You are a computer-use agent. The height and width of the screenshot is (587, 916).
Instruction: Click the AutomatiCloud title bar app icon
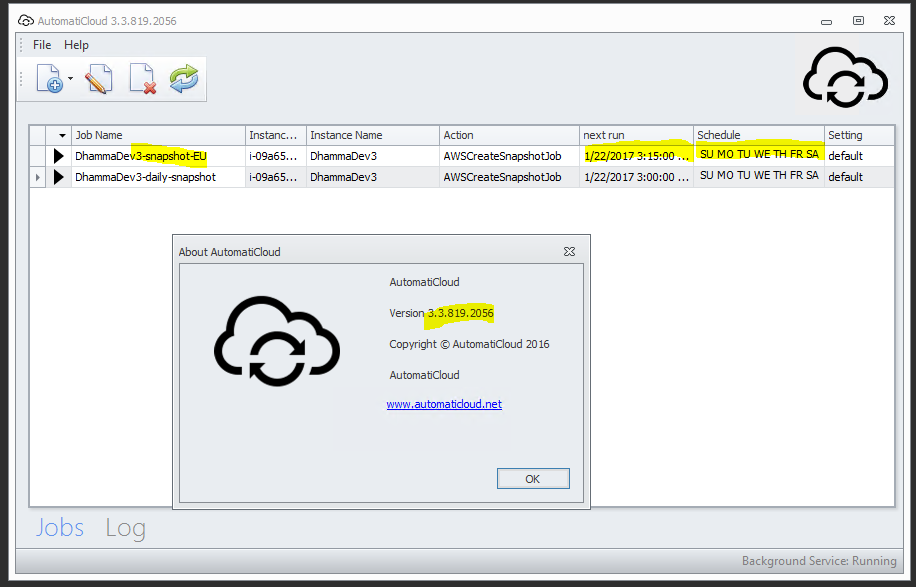click(26, 21)
